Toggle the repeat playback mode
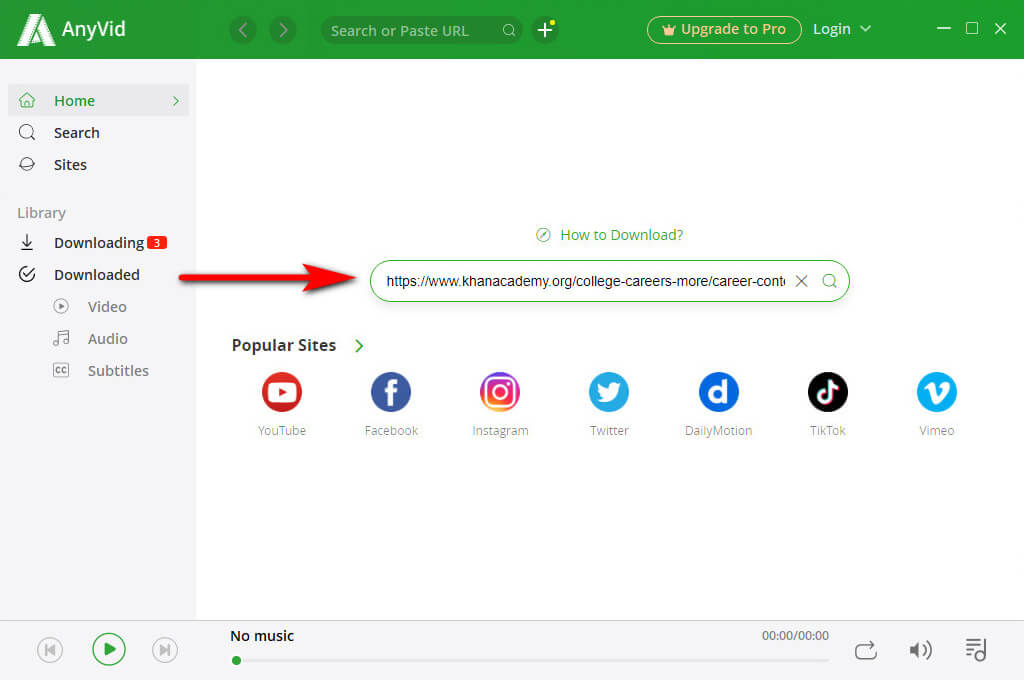The image size is (1024, 680). tap(866, 650)
